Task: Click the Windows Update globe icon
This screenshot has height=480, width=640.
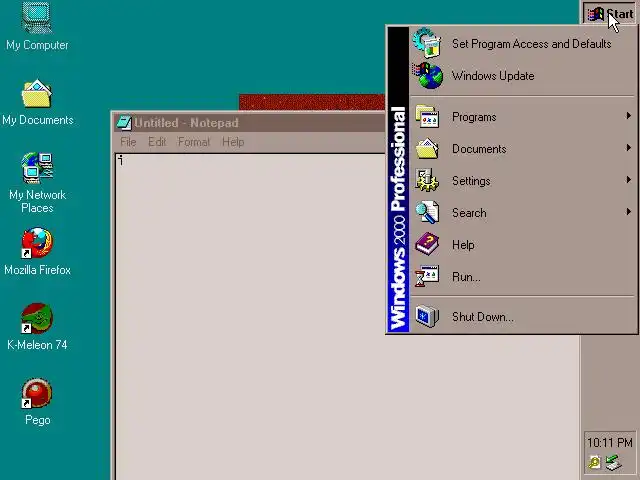Action: 427,76
